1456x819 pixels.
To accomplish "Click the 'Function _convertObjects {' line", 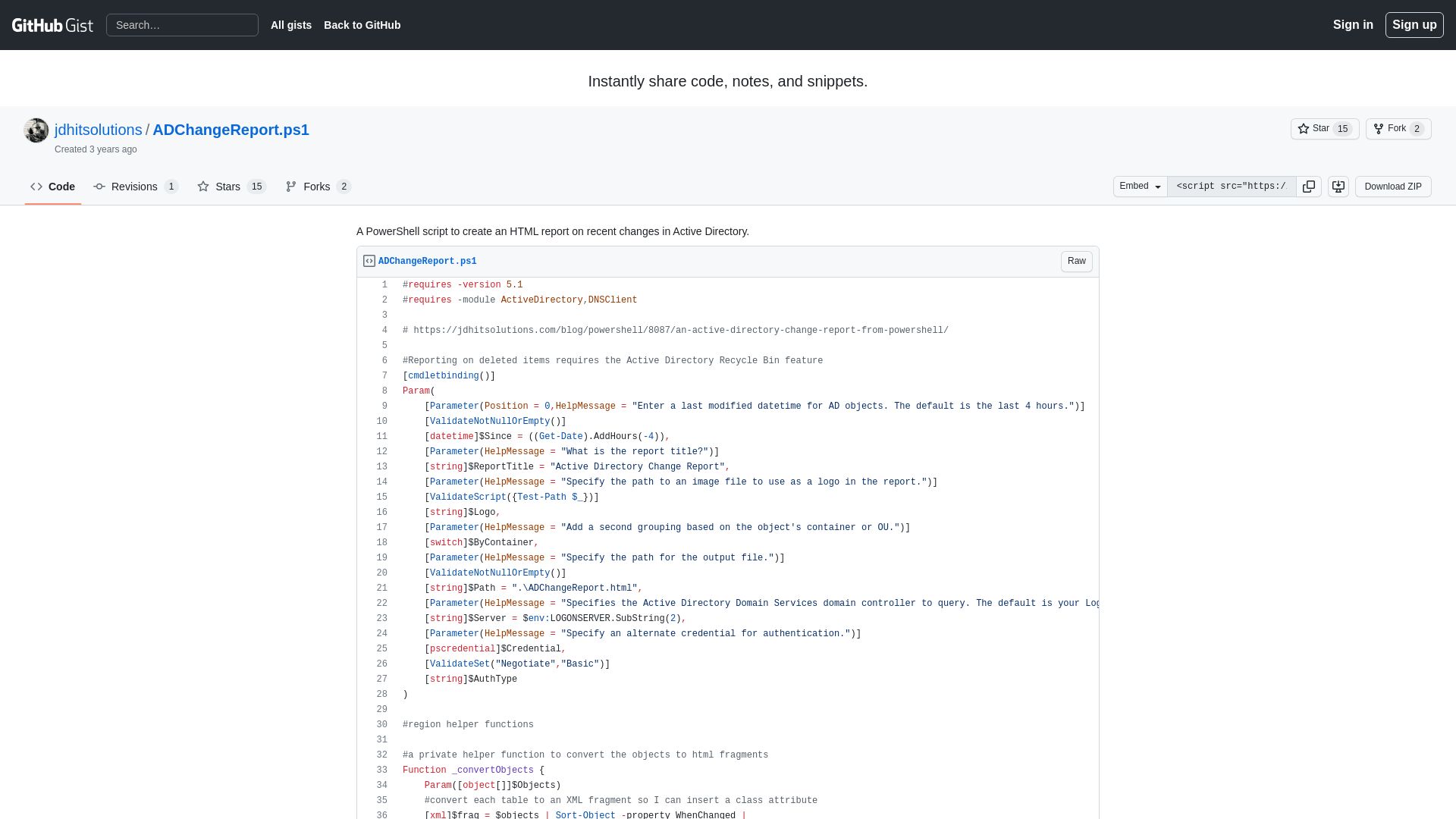I will pyautogui.click(x=473, y=770).
